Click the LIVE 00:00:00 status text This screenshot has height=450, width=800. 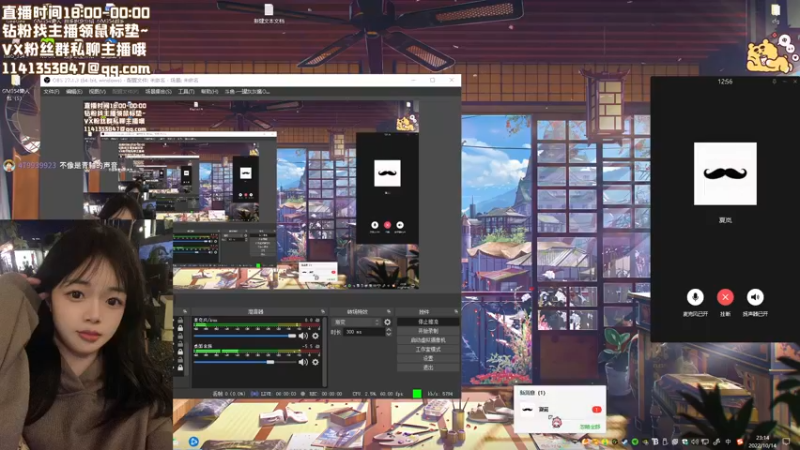278,394
